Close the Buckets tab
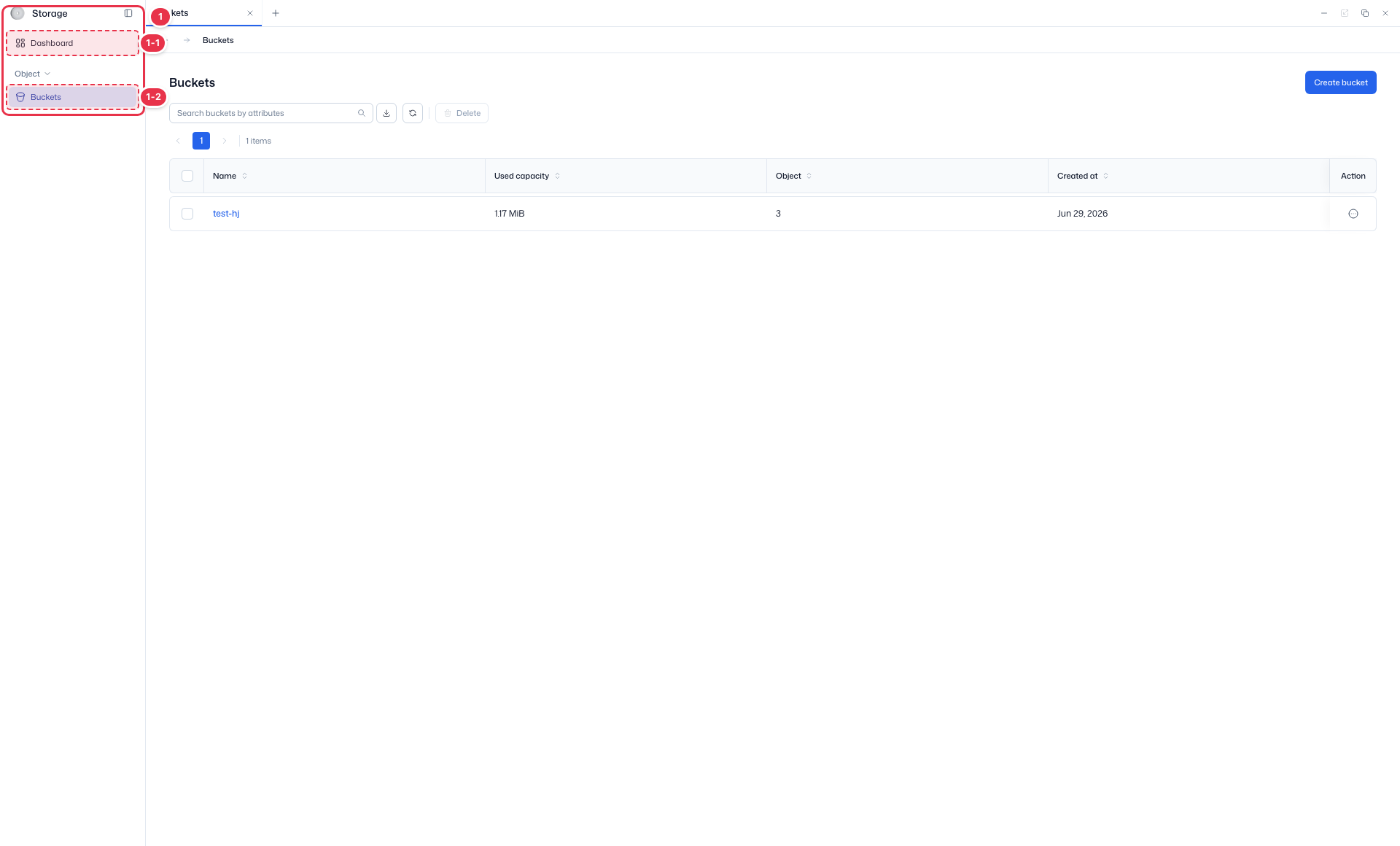The width and height of the screenshot is (1400, 846). (x=250, y=13)
